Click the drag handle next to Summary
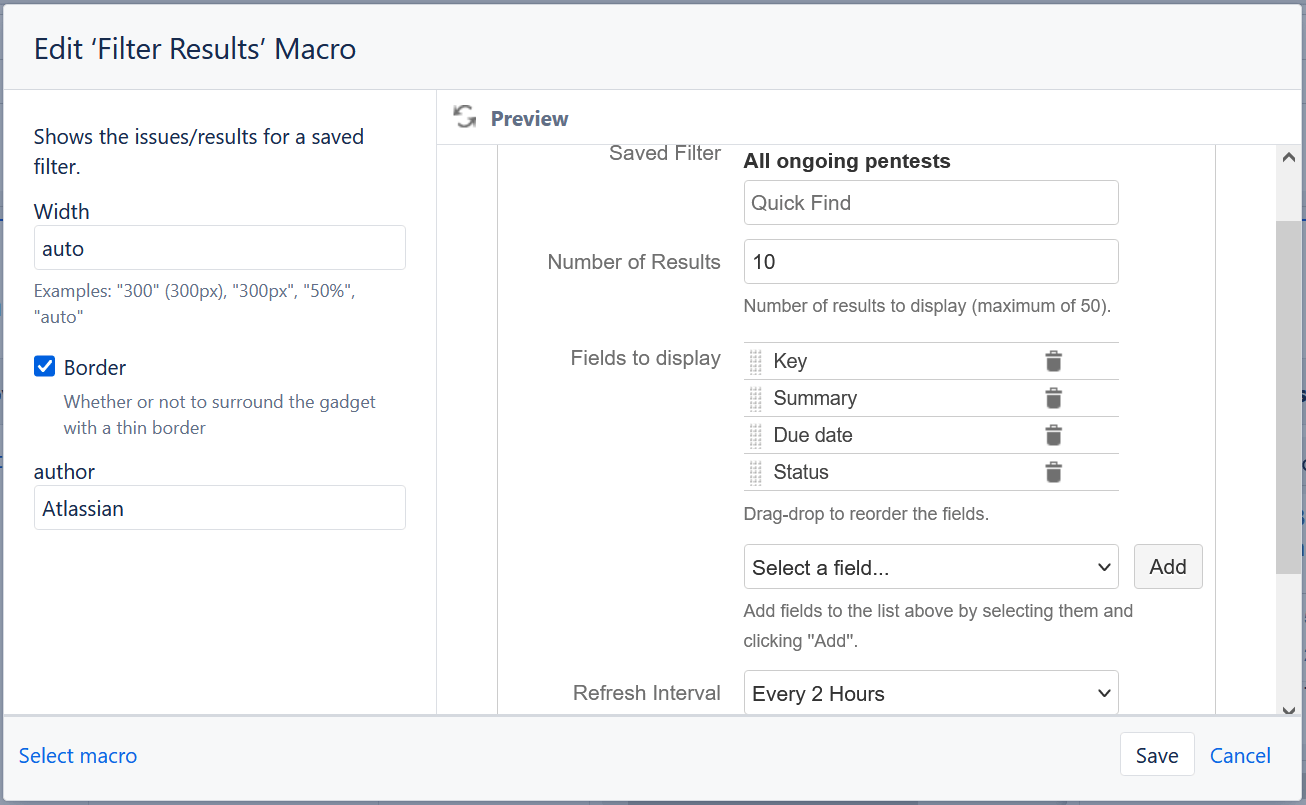This screenshot has height=805, width=1306. point(755,398)
